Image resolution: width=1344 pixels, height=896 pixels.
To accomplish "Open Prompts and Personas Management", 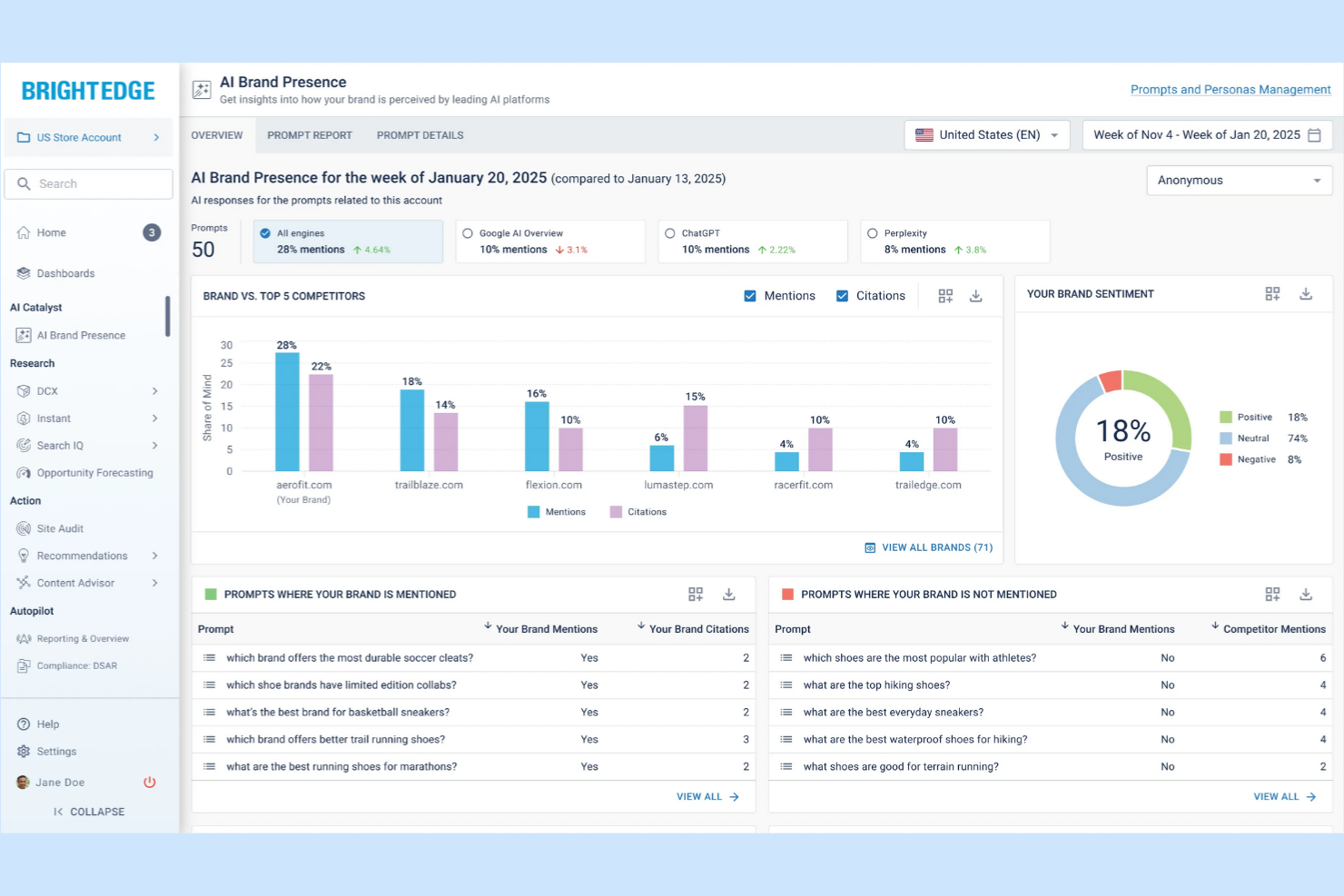I will pyautogui.click(x=1230, y=89).
